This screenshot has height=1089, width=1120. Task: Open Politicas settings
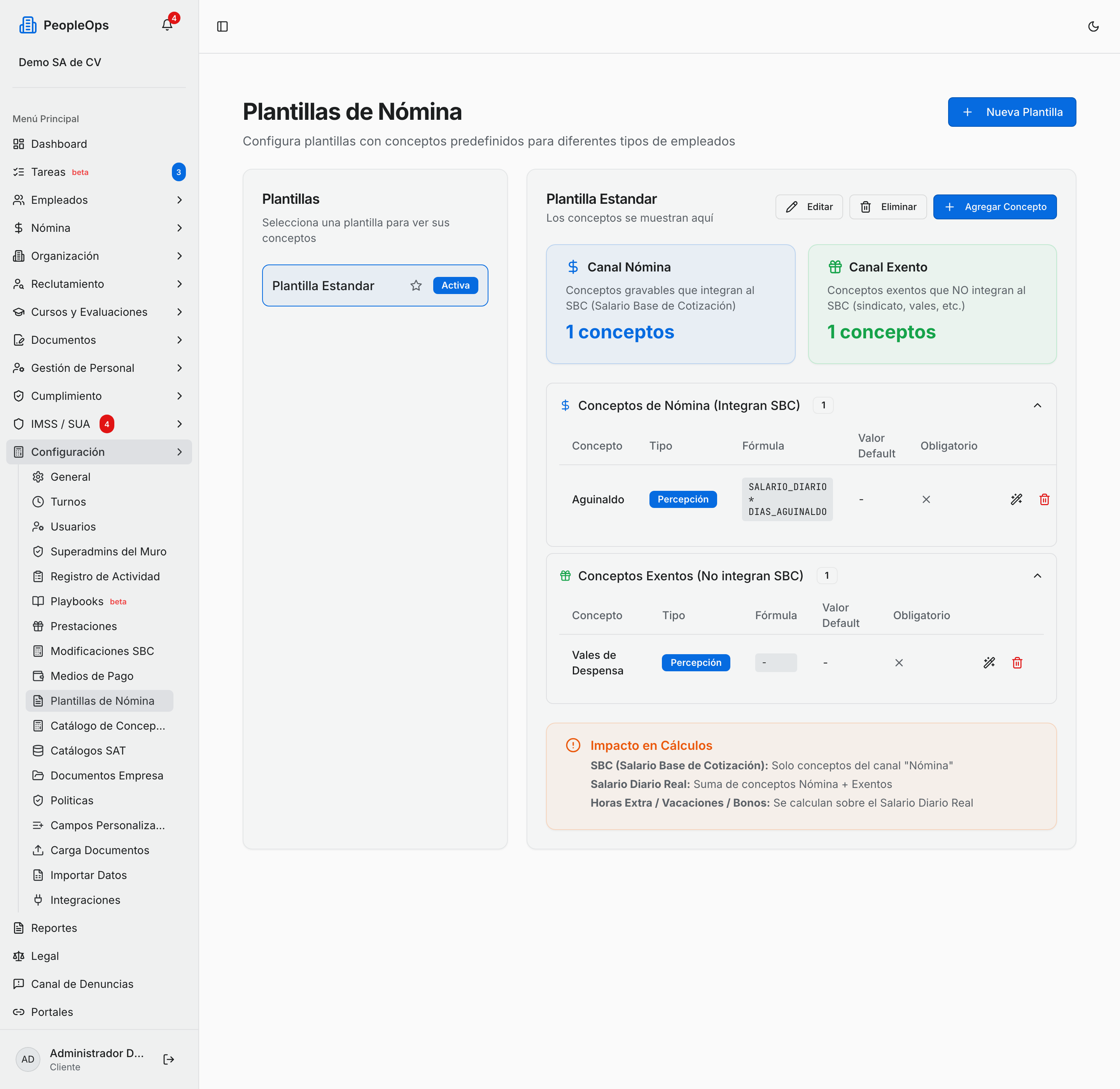[100, 800]
